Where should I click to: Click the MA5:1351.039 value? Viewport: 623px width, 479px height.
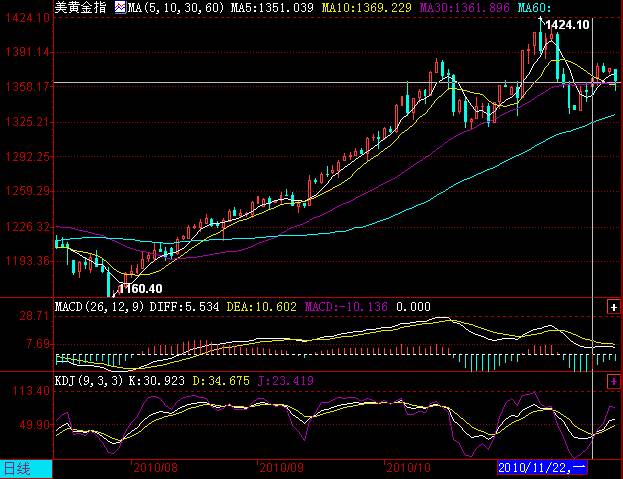coord(272,8)
